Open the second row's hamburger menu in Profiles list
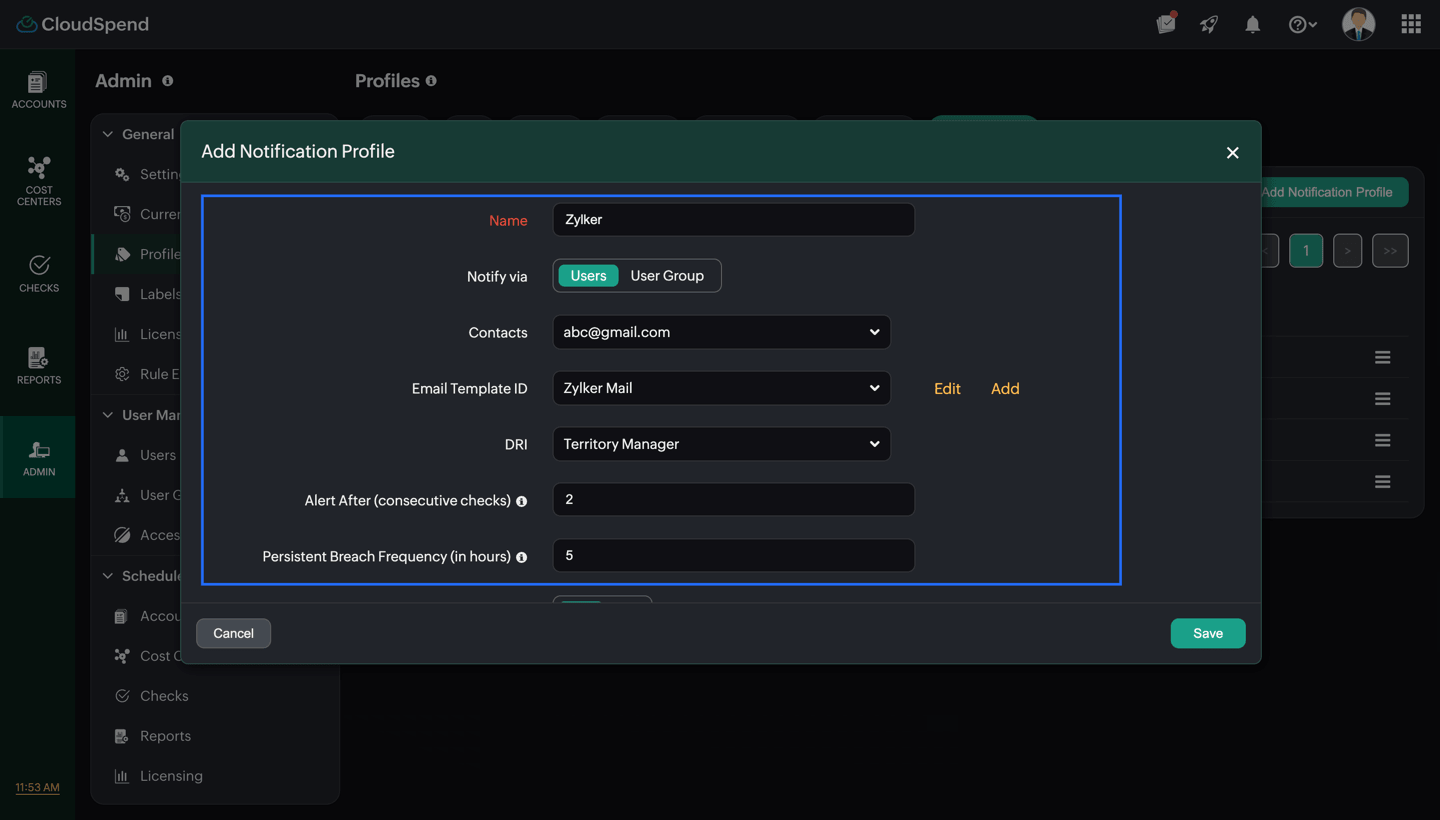This screenshot has height=820, width=1440. (x=1382, y=399)
